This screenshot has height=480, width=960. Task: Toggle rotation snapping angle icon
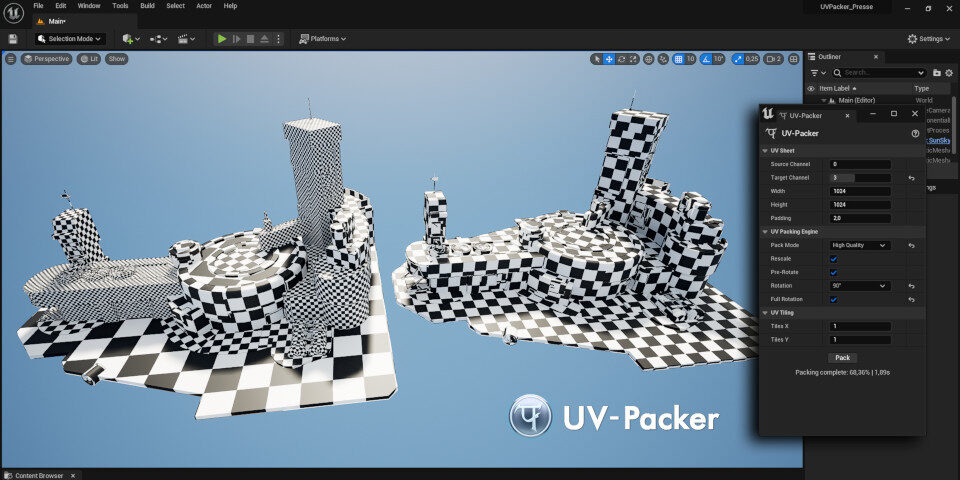point(706,59)
